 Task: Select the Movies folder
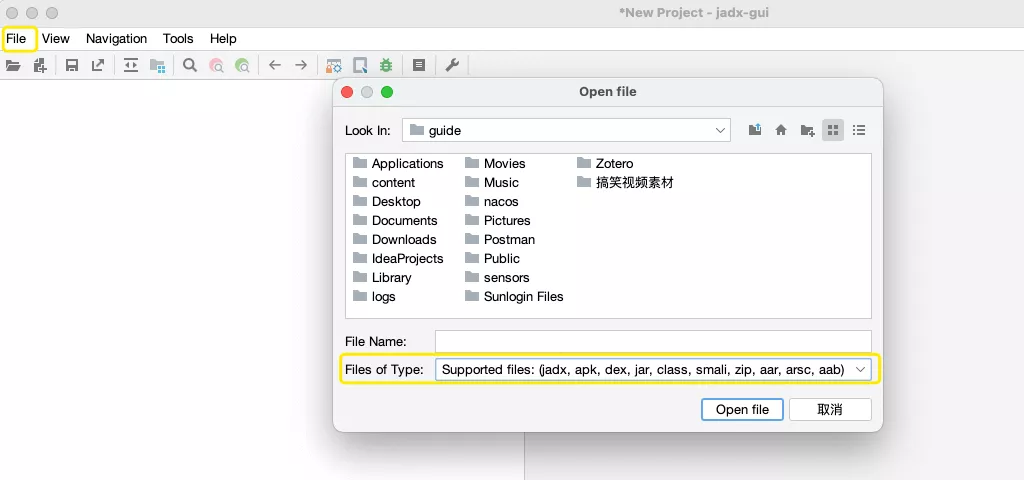pyautogui.click(x=495, y=163)
